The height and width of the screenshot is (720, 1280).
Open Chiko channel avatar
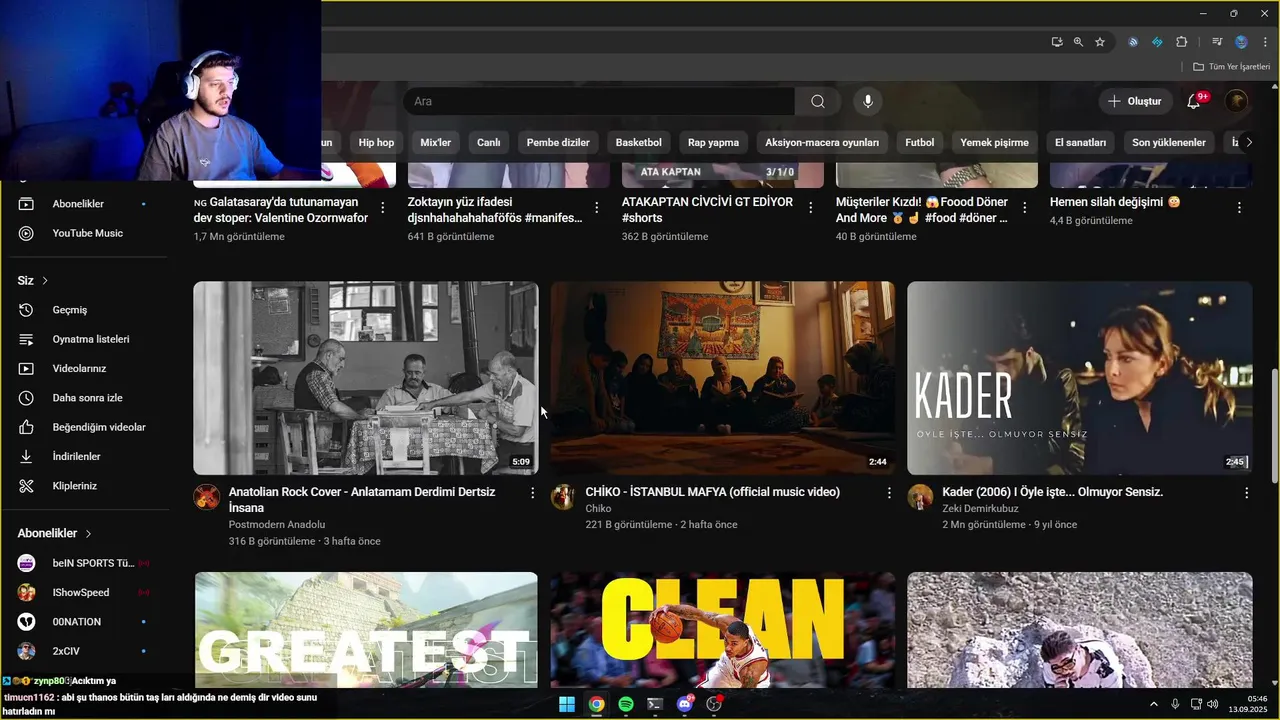[564, 497]
